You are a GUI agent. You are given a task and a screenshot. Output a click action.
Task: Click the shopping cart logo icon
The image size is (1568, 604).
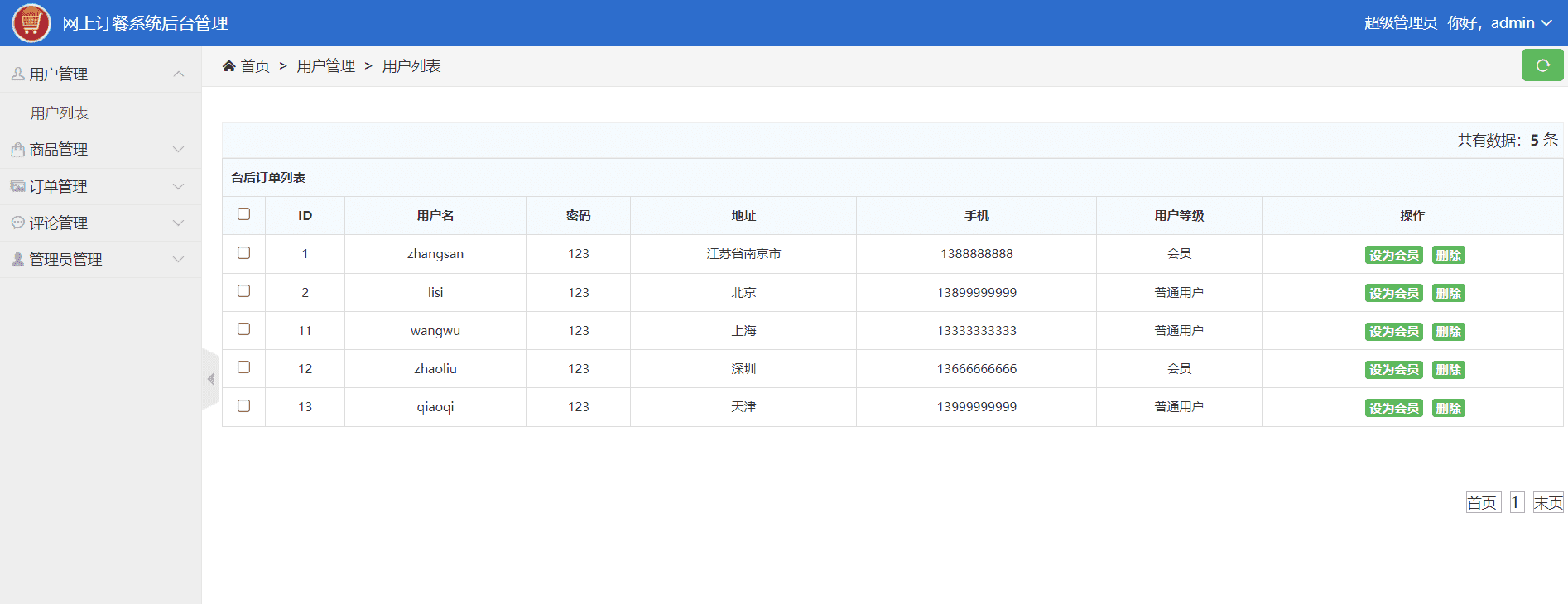click(31, 22)
